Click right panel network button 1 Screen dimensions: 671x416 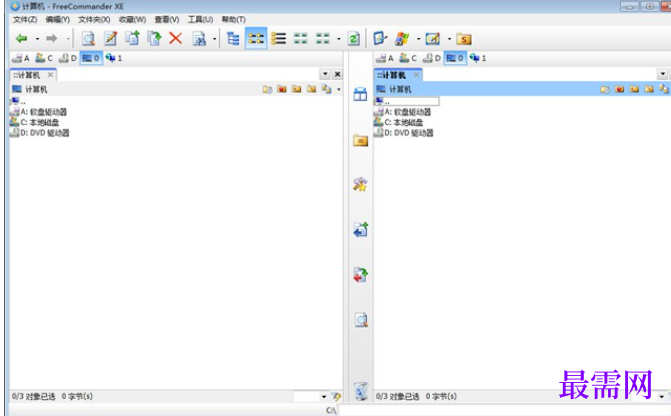(x=478, y=58)
